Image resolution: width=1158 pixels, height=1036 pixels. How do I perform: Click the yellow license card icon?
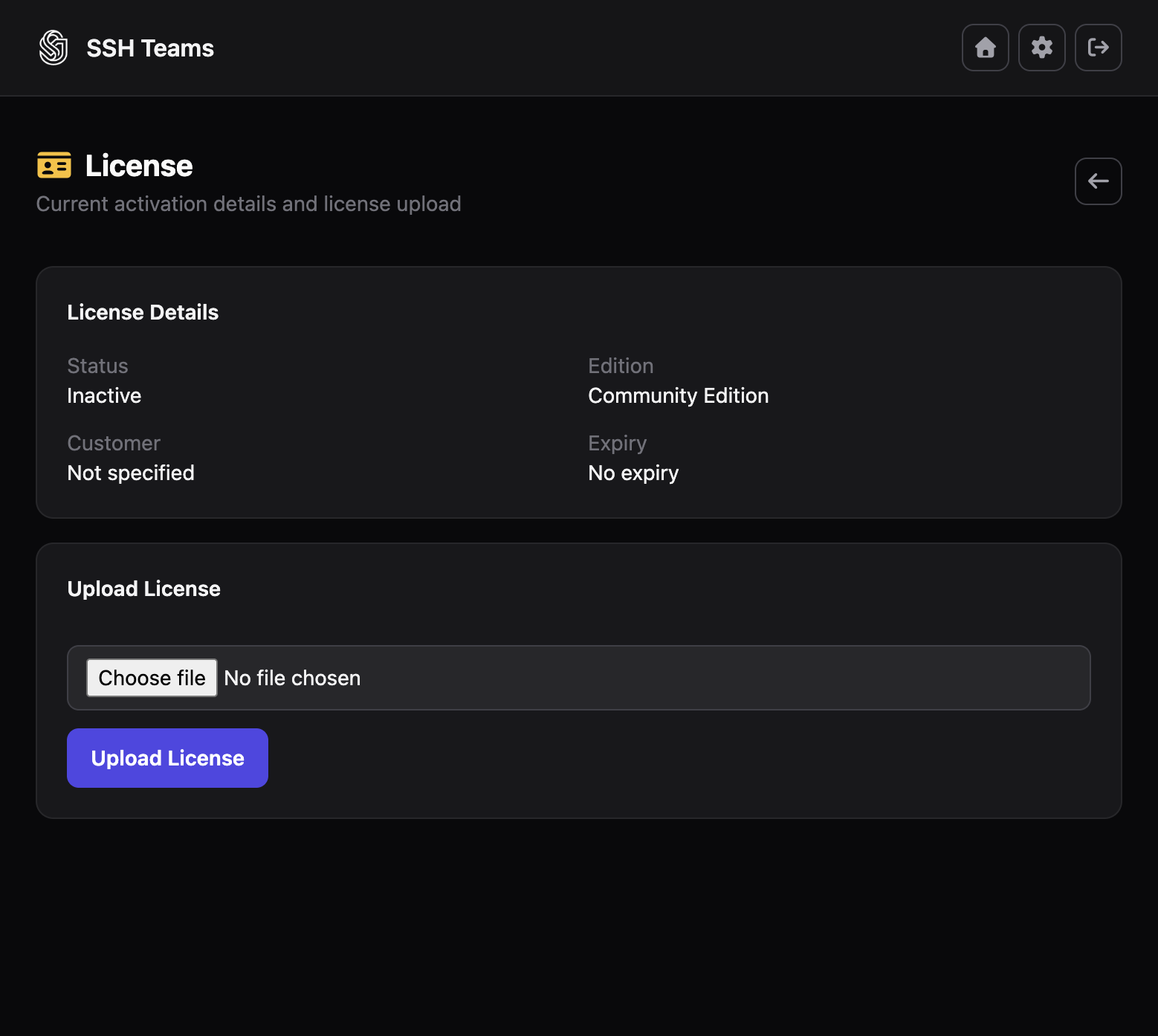point(54,165)
